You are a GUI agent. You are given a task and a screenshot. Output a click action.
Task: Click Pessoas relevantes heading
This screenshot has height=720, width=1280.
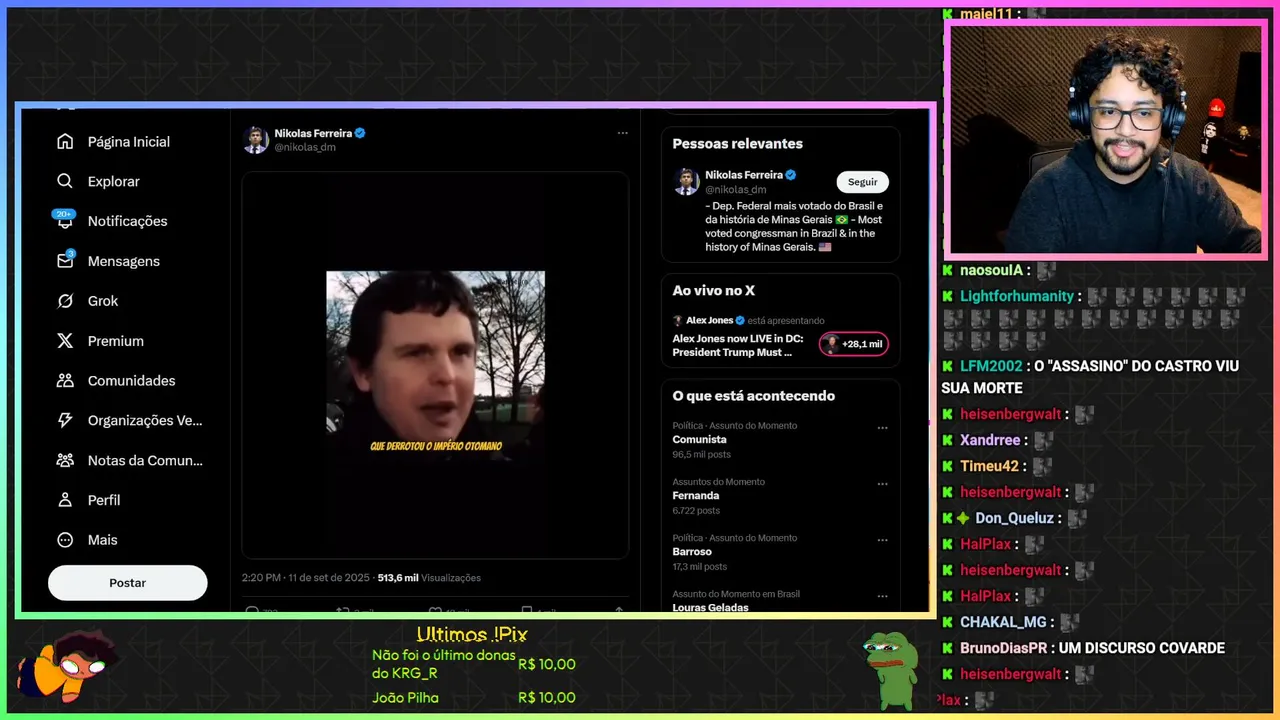737,143
